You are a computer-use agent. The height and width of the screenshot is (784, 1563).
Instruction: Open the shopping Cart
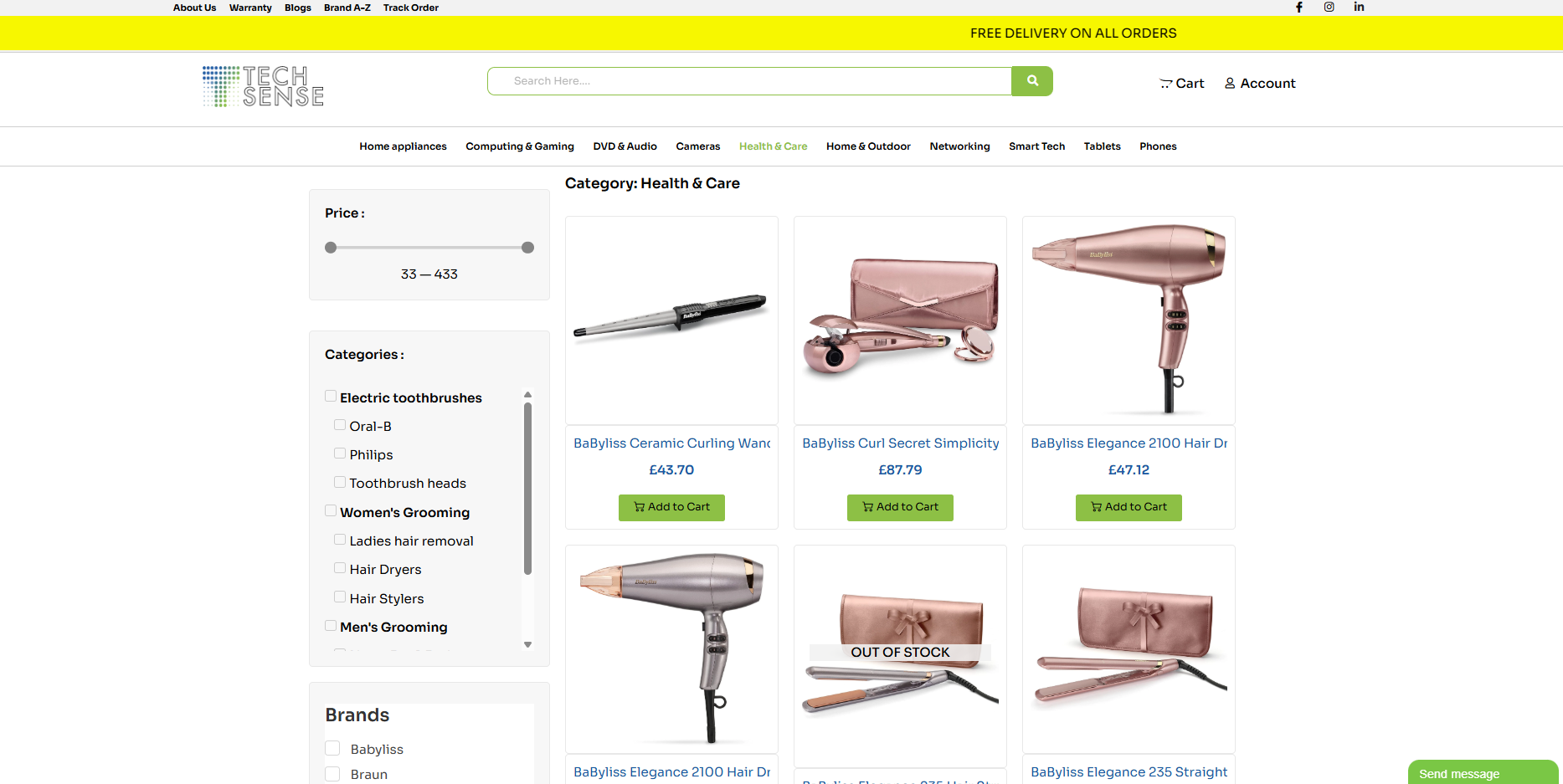(x=1181, y=84)
